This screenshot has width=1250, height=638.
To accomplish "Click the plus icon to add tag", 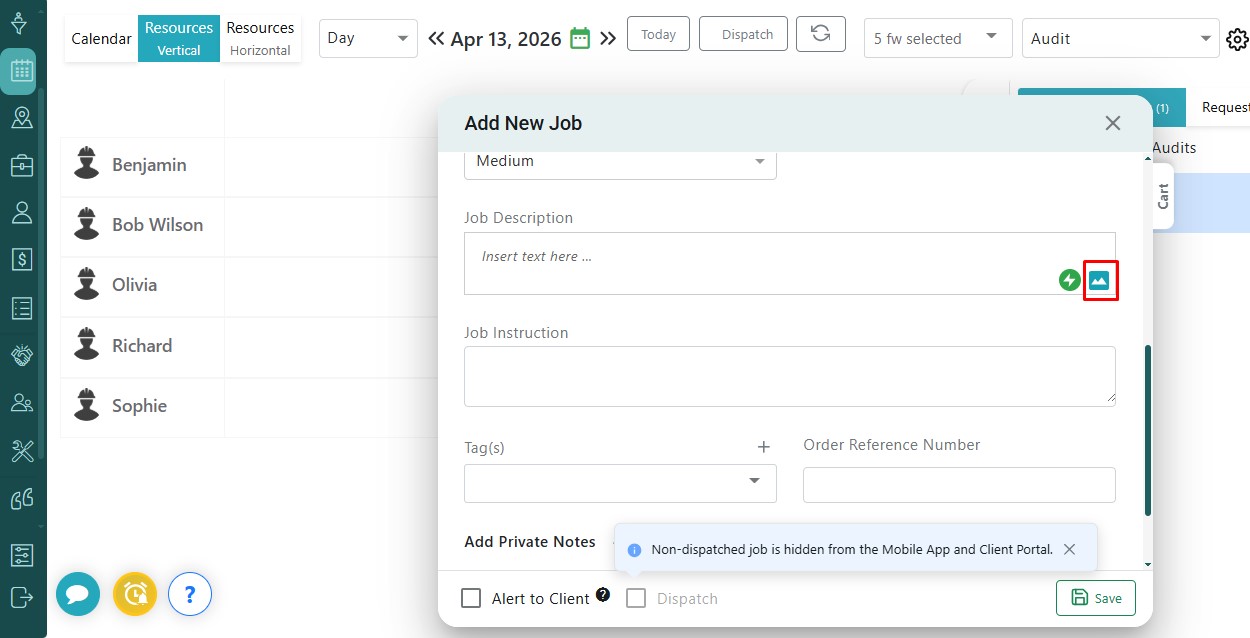I will (x=763, y=447).
